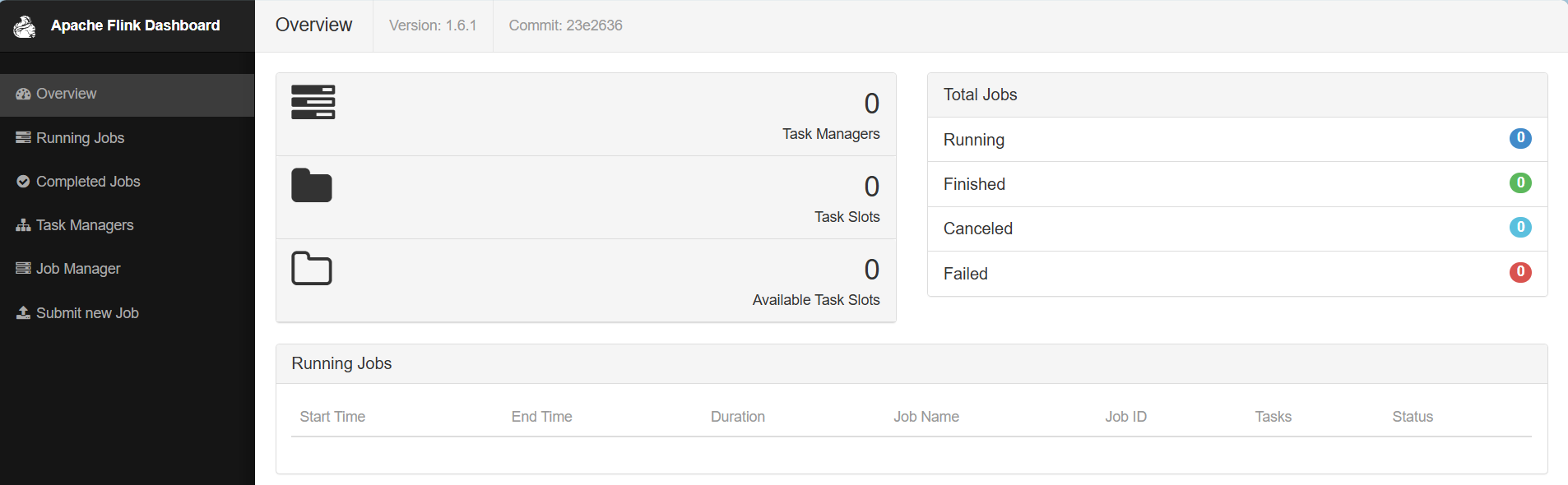1568x485 pixels.
Task: Click the Duration column header
Action: coord(738,417)
